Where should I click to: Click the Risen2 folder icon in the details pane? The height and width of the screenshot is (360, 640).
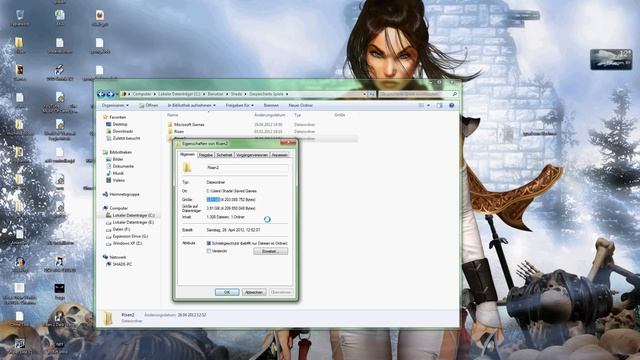coord(108,318)
